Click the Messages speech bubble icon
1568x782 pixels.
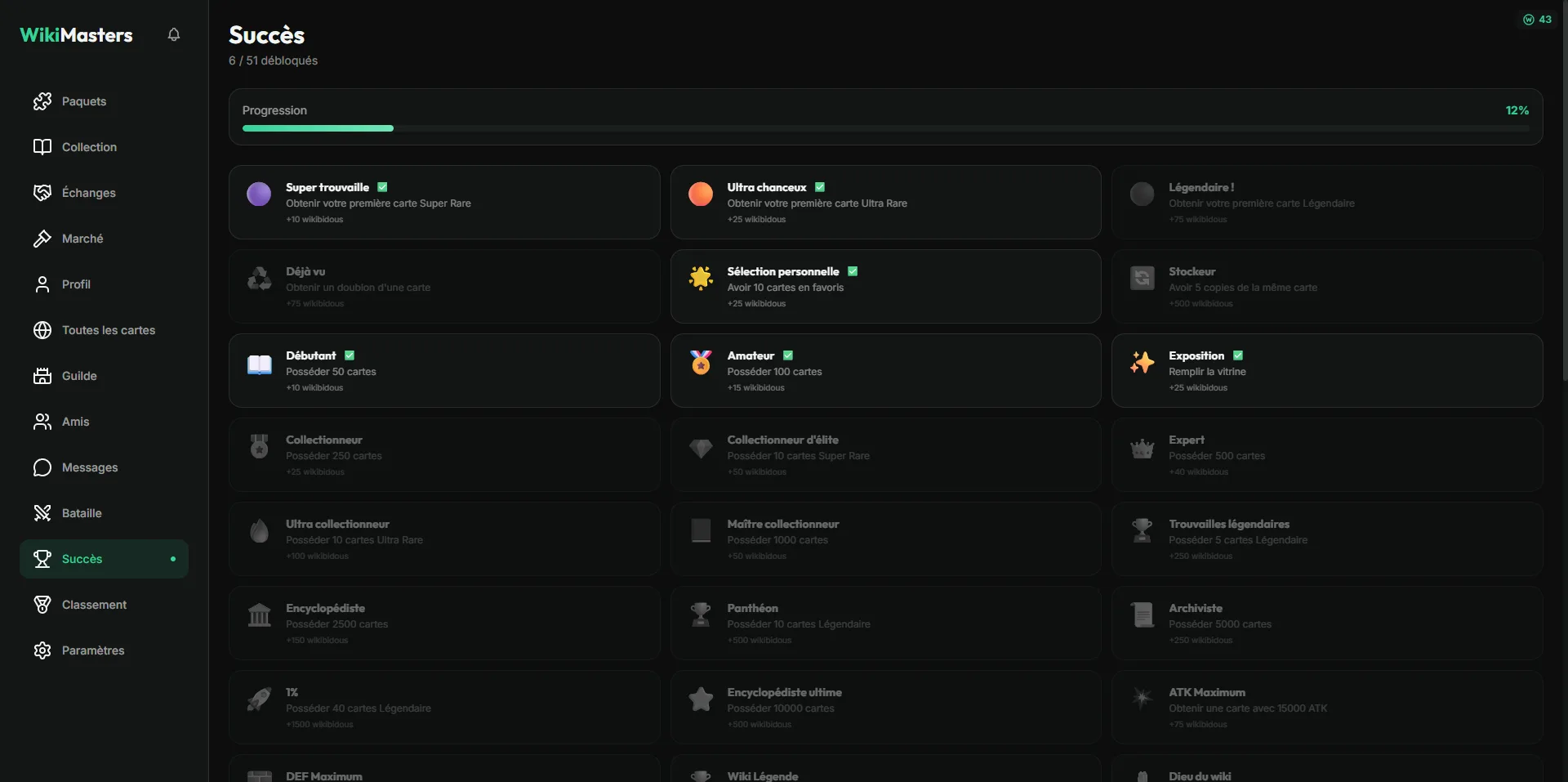(x=42, y=467)
